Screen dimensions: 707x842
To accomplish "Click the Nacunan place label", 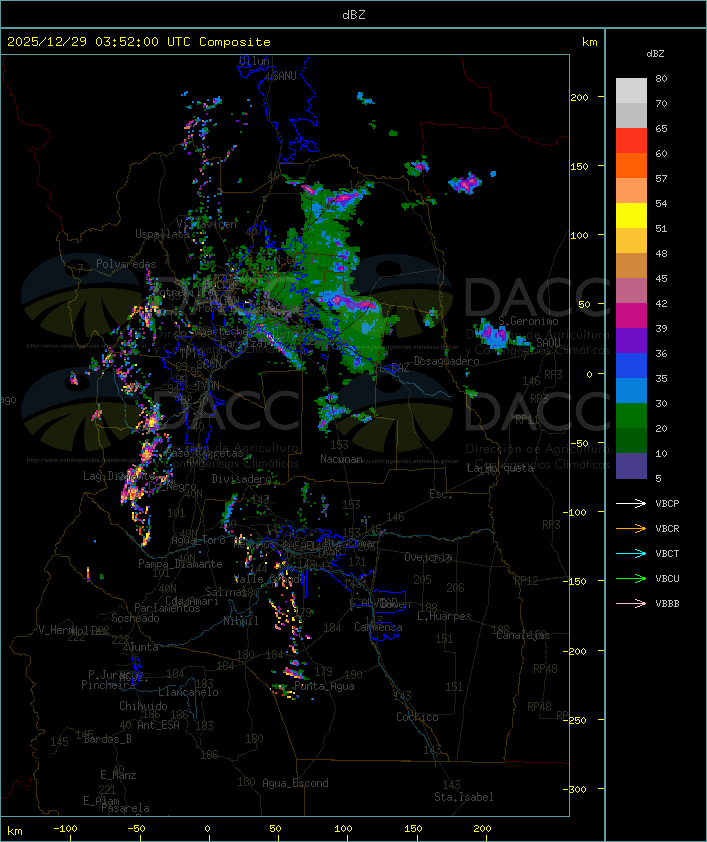I will pyautogui.click(x=341, y=459).
